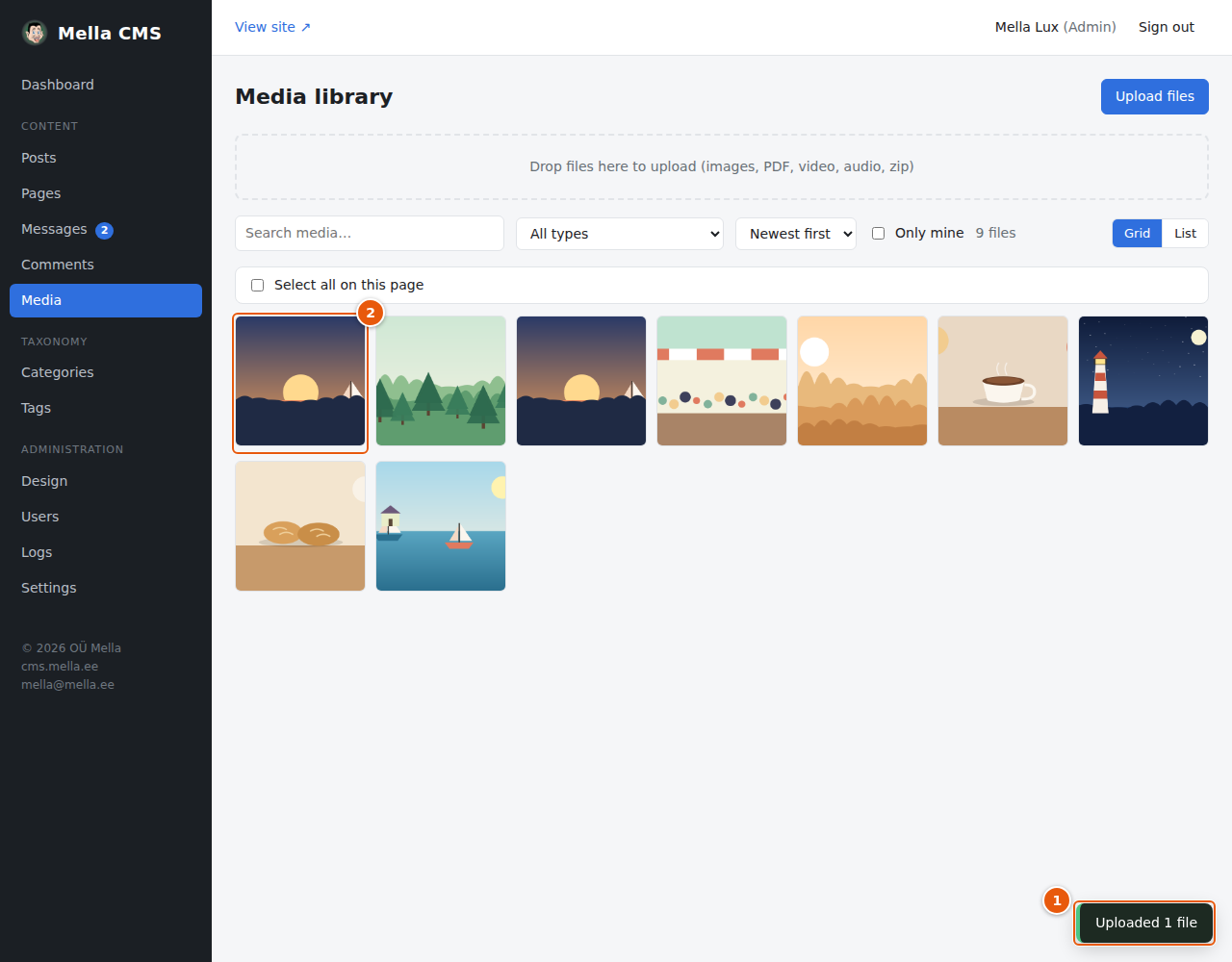Navigate to Comments
Viewport: 1232px width, 962px height.
point(106,265)
